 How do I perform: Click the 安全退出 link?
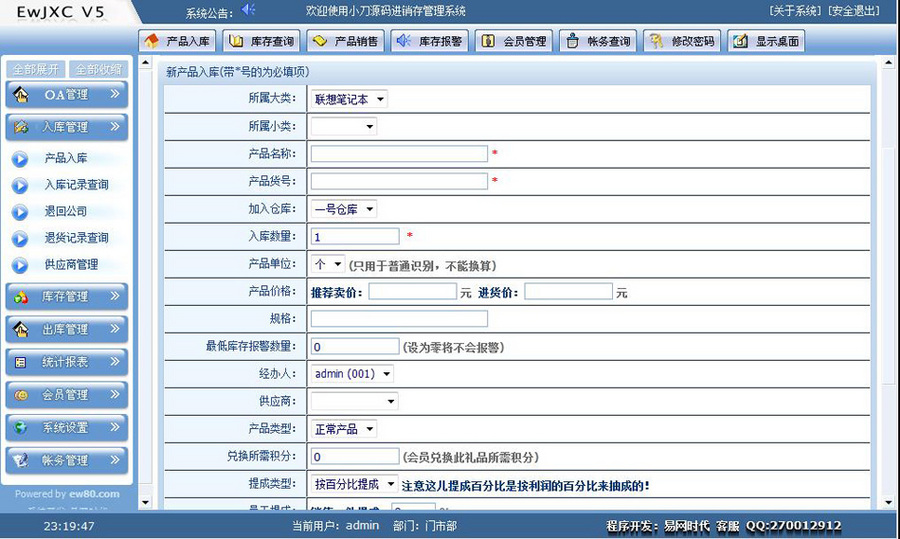click(x=854, y=11)
